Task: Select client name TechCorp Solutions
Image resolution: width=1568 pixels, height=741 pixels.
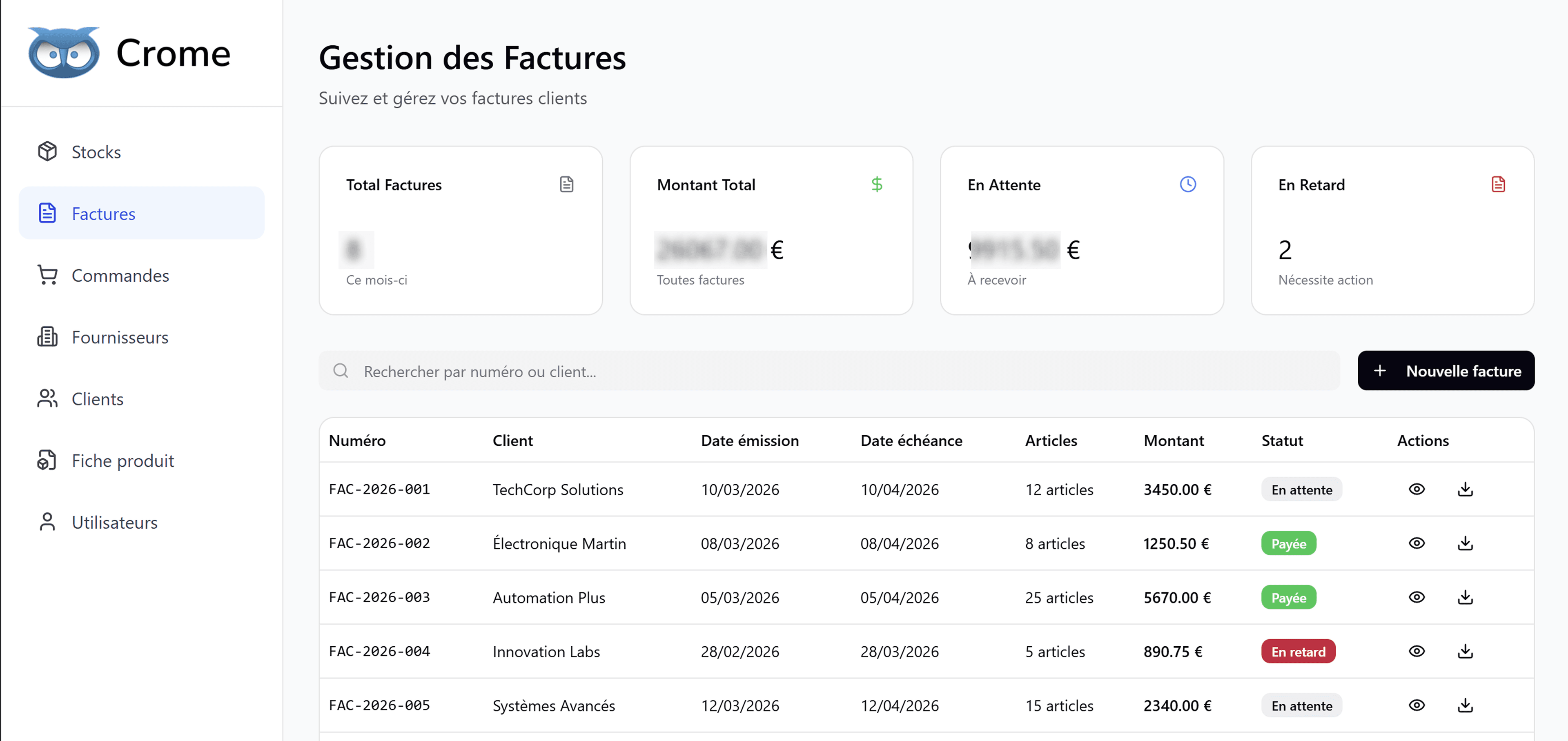Action: coord(557,490)
